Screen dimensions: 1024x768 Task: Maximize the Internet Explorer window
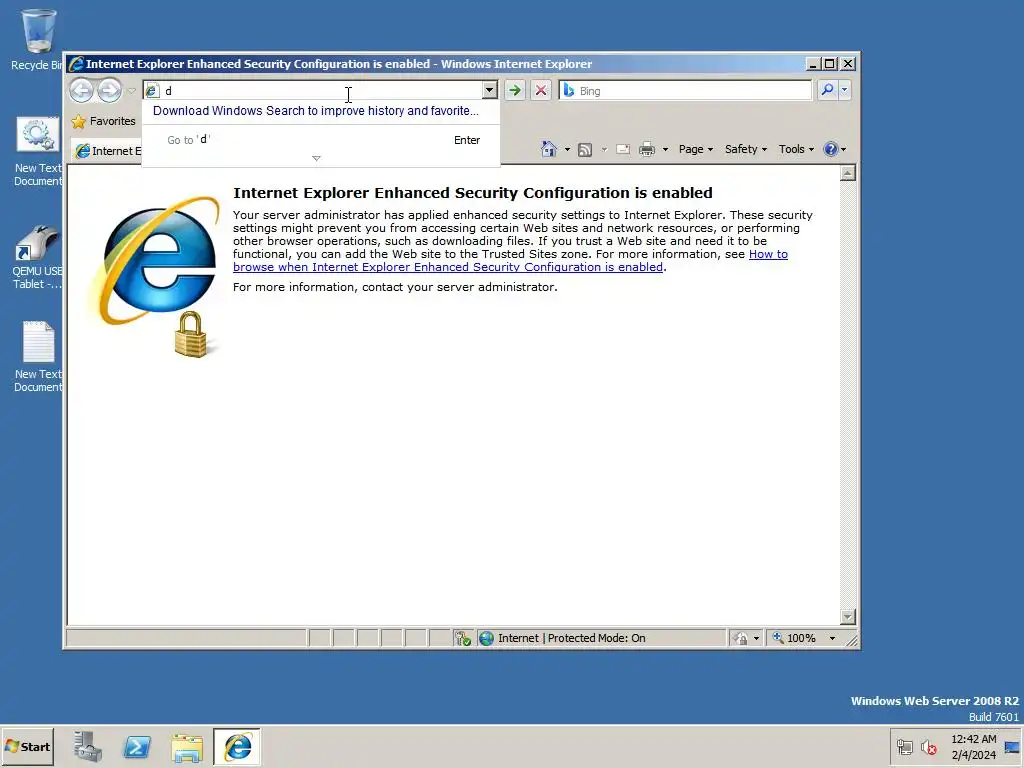pyautogui.click(x=829, y=64)
